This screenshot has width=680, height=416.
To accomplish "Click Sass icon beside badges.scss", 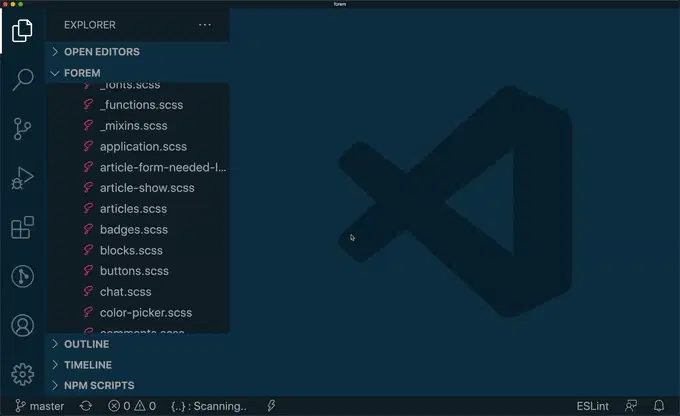I will (x=88, y=229).
